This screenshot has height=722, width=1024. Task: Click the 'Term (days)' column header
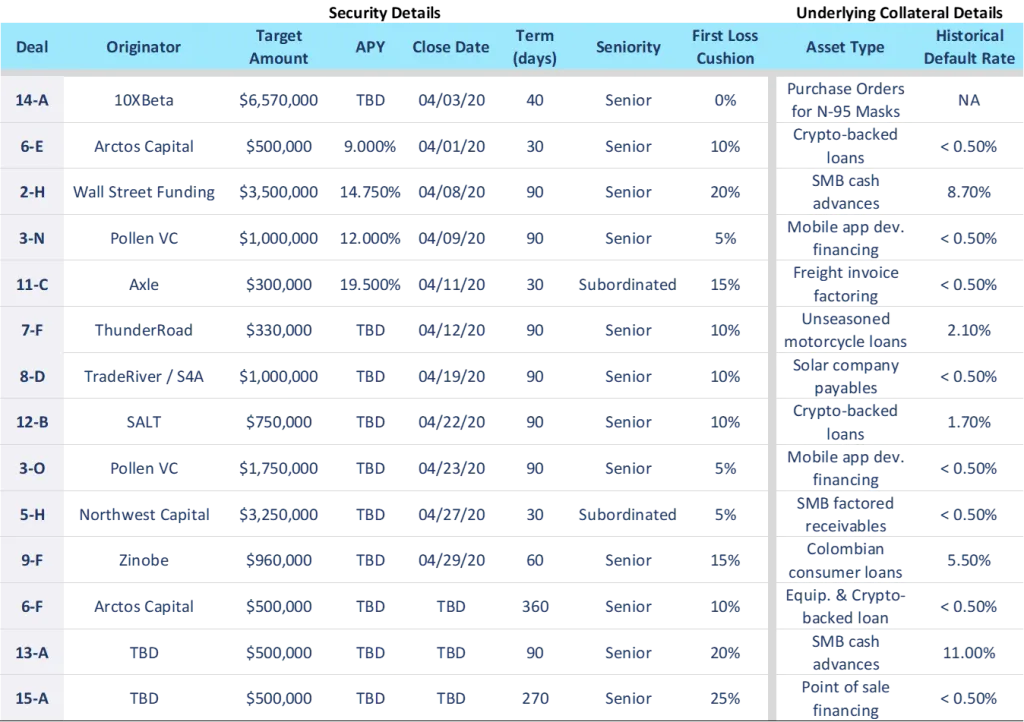535,47
